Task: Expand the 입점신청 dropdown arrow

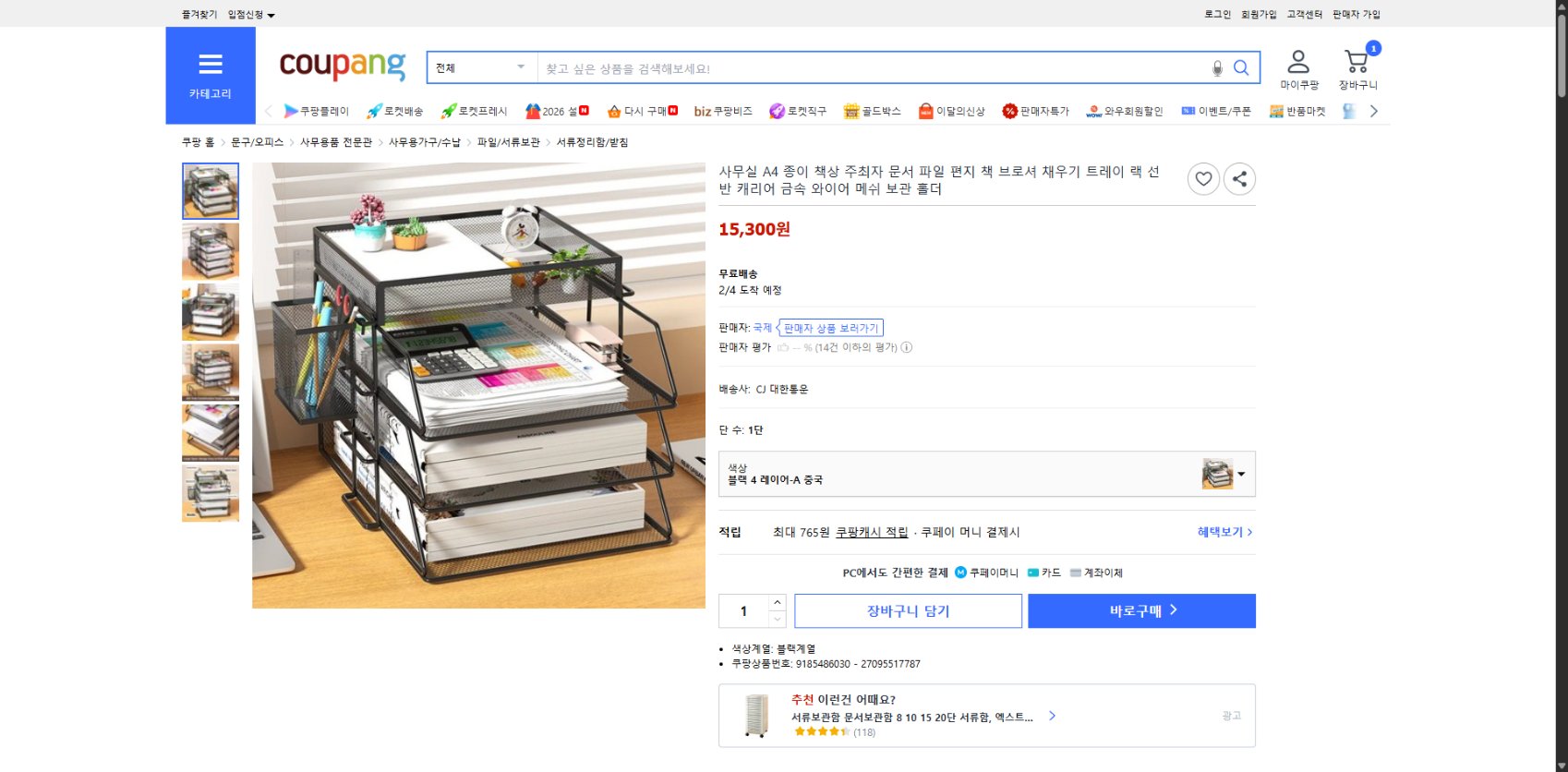Action: [x=272, y=14]
